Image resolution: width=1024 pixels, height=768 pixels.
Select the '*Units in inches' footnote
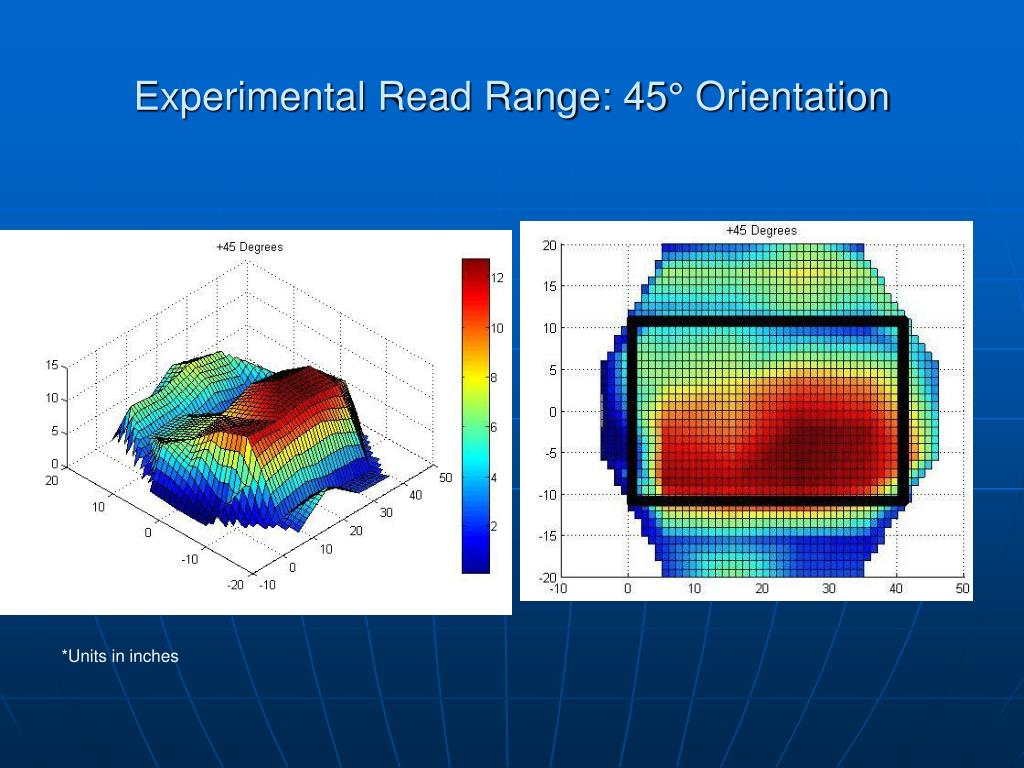120,656
